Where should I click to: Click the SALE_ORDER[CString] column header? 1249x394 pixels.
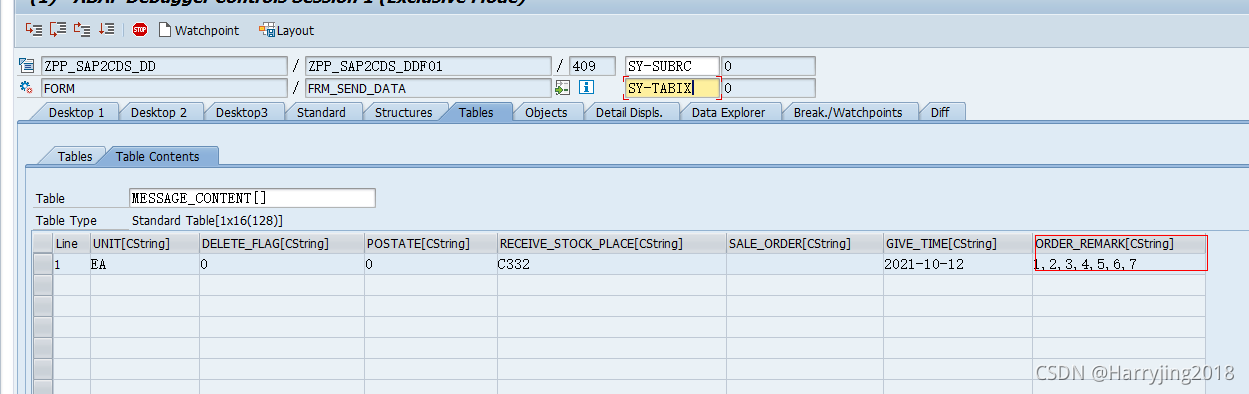point(804,243)
